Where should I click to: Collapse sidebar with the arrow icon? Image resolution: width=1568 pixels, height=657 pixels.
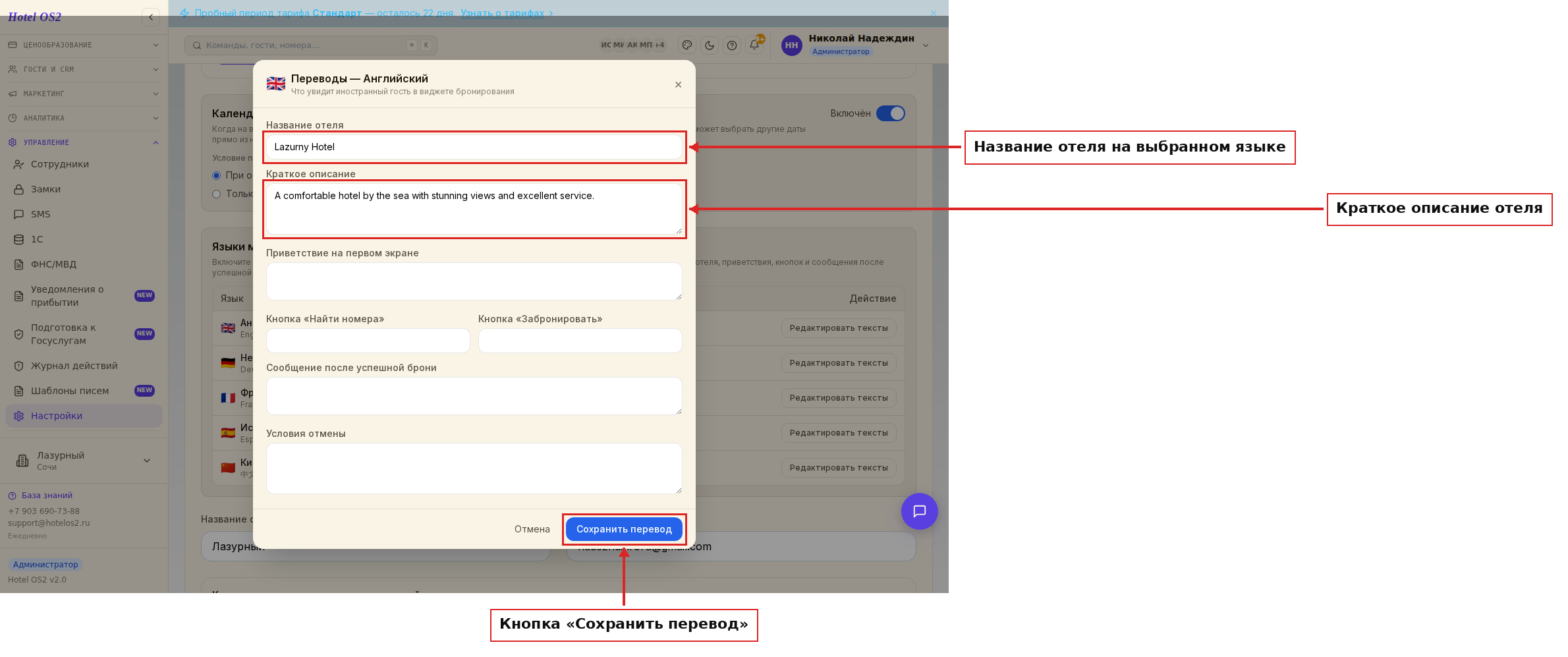(x=151, y=17)
